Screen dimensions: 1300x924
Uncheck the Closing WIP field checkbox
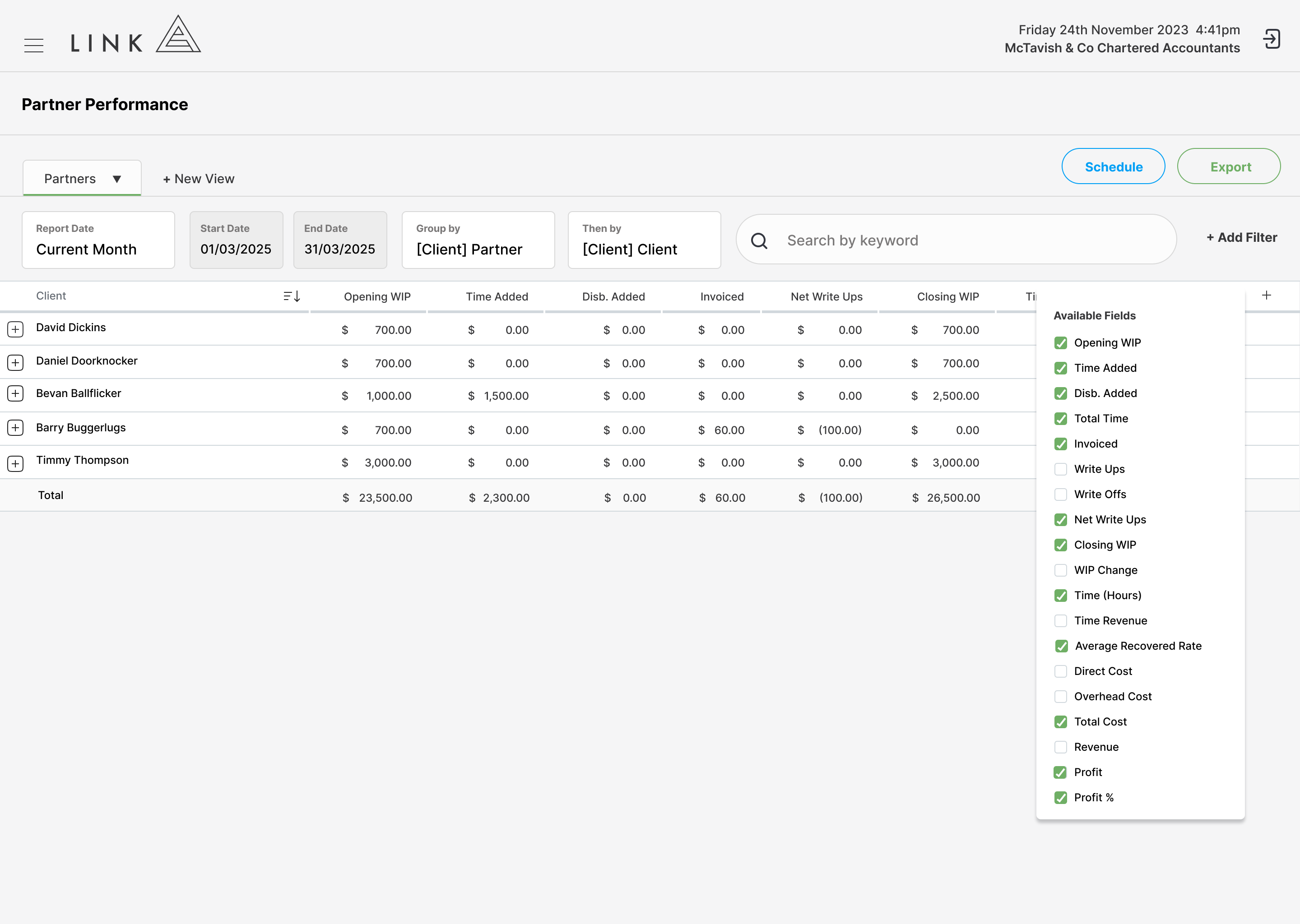pyautogui.click(x=1060, y=545)
